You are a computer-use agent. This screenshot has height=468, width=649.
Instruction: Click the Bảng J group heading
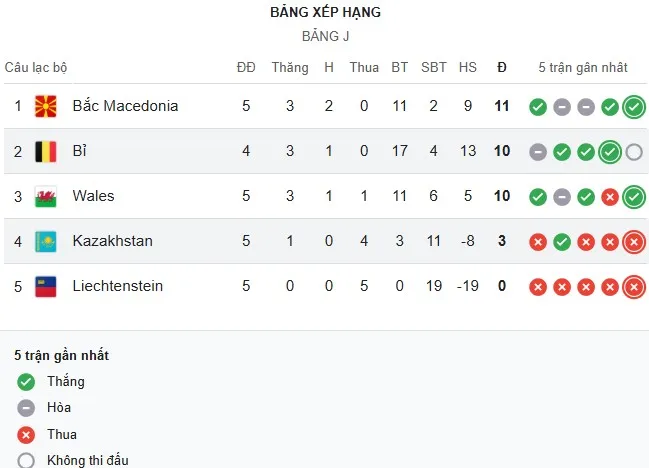pos(325,36)
